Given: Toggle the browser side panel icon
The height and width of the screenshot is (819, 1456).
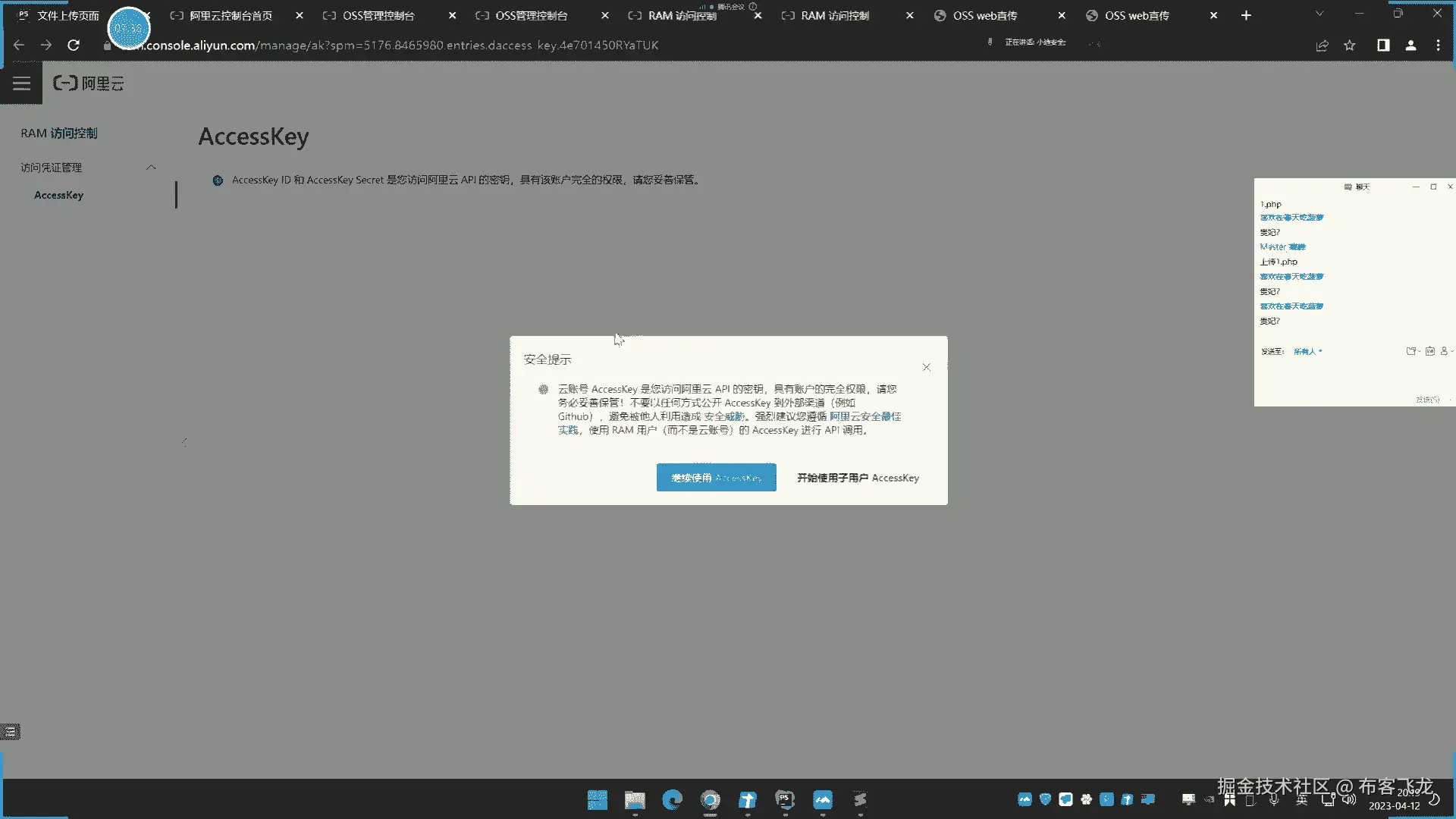Looking at the screenshot, I should 1383,45.
